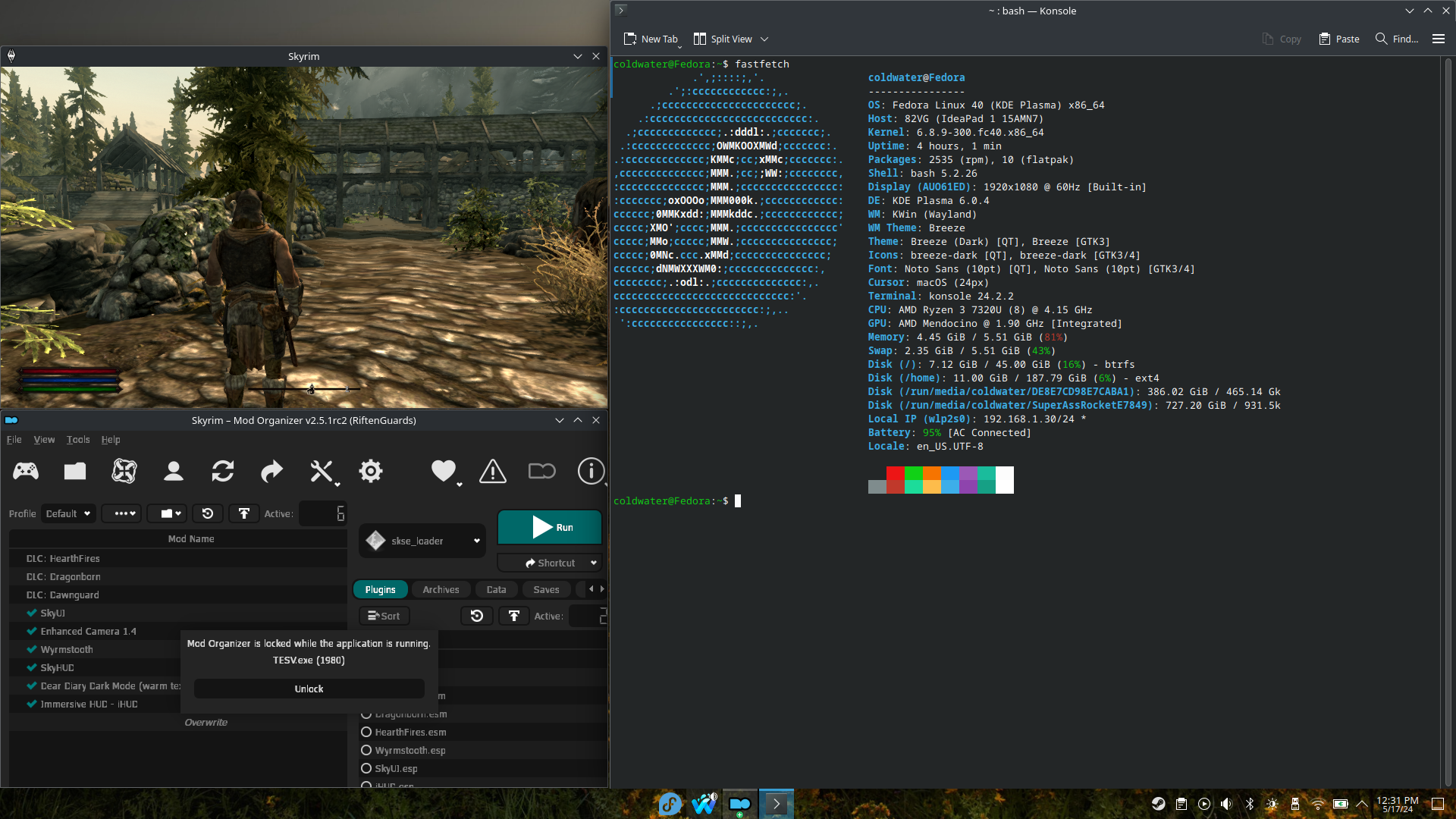
Task: Switch to the Saves tab
Action: click(x=546, y=589)
